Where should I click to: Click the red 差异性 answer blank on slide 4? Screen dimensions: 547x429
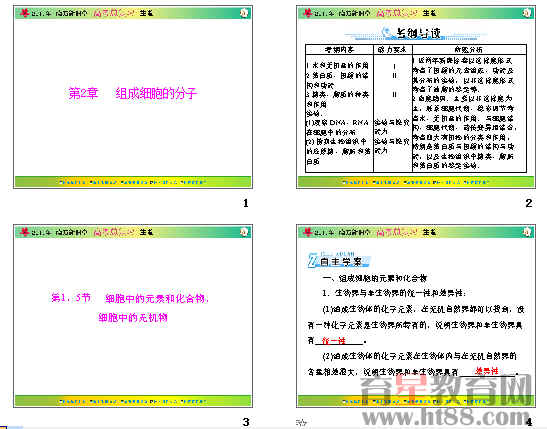pyautogui.click(x=487, y=371)
